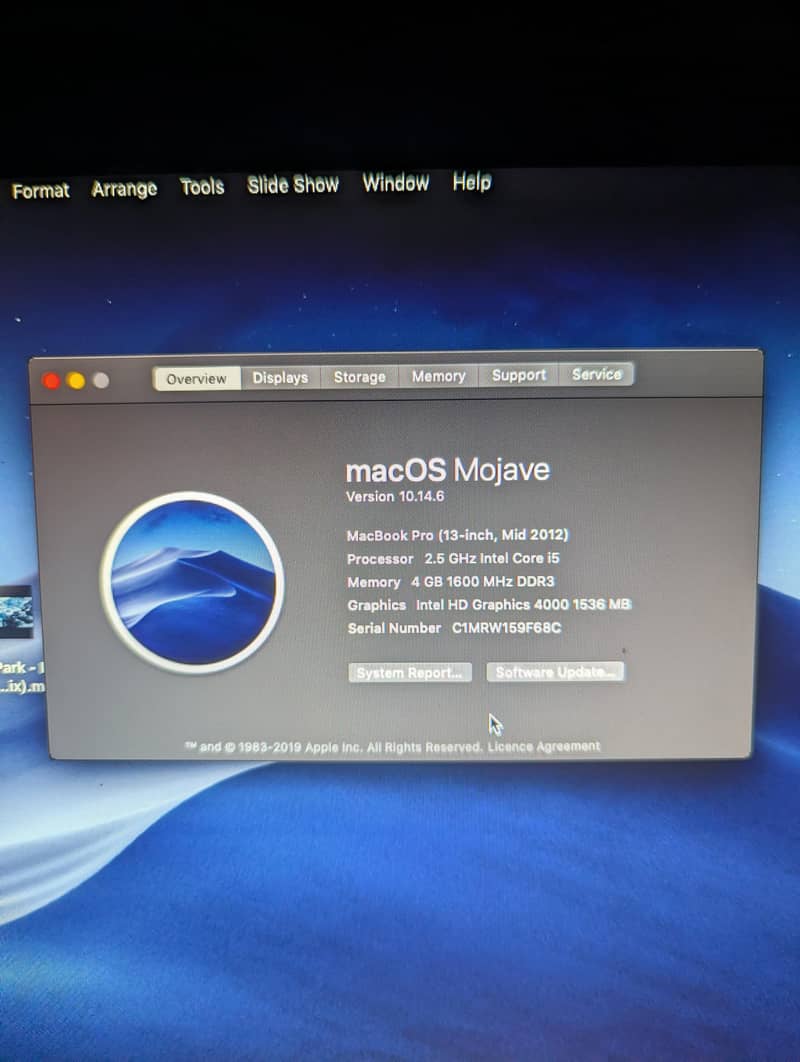Select the desktop file thumbnail at left edge

tap(15, 612)
